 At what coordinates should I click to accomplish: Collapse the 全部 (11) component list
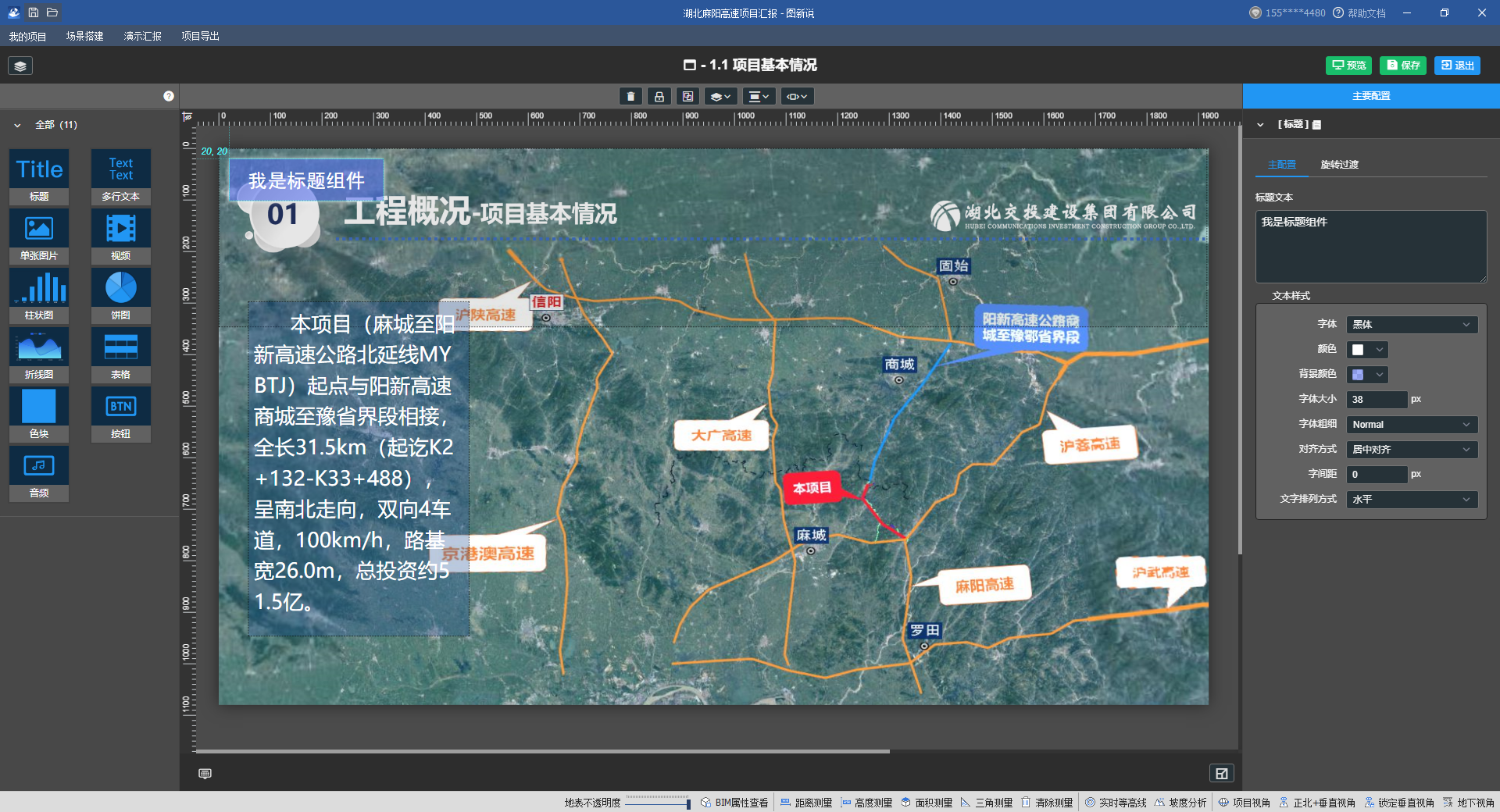point(17,125)
